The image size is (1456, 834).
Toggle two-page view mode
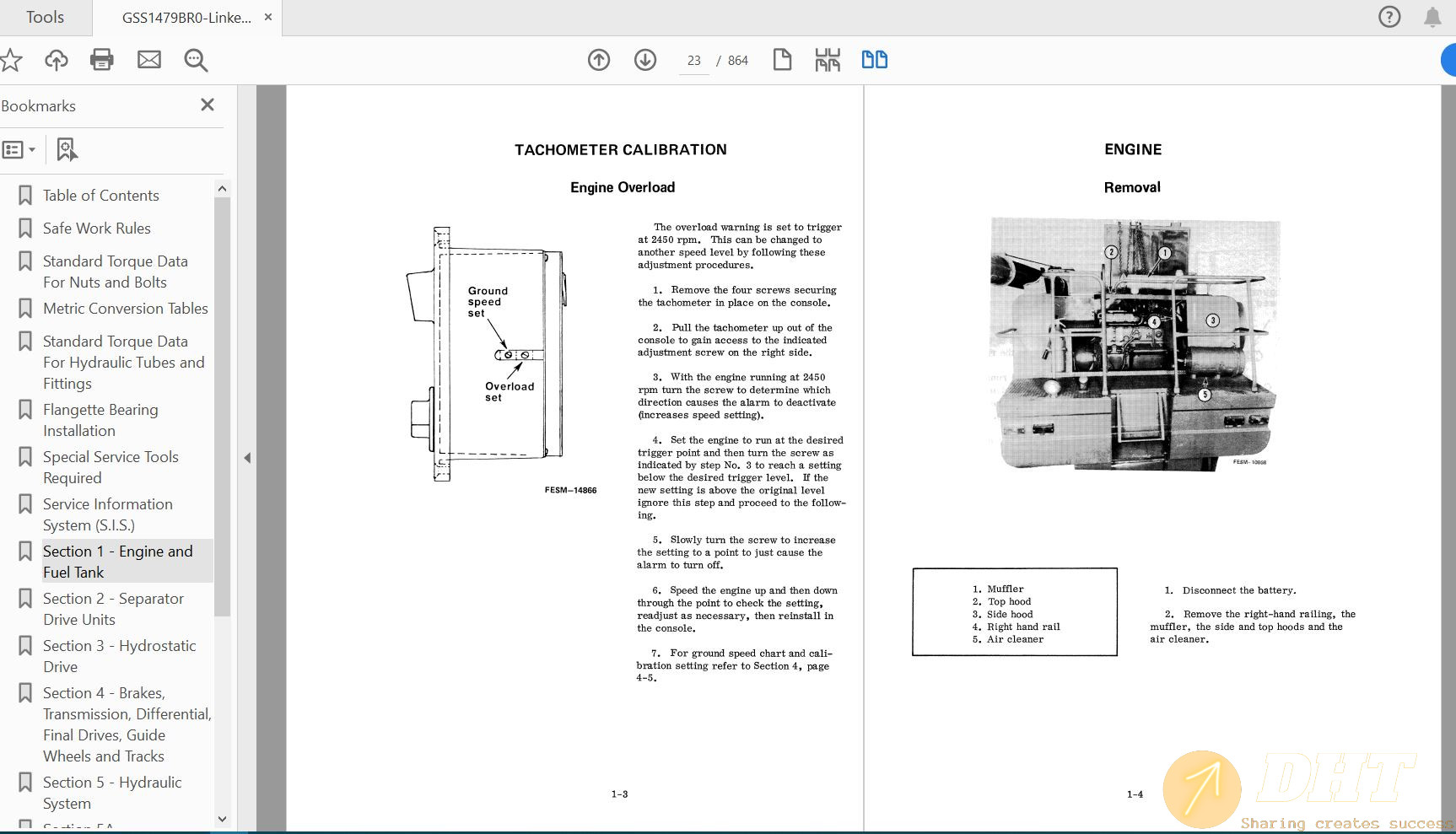pos(874,60)
